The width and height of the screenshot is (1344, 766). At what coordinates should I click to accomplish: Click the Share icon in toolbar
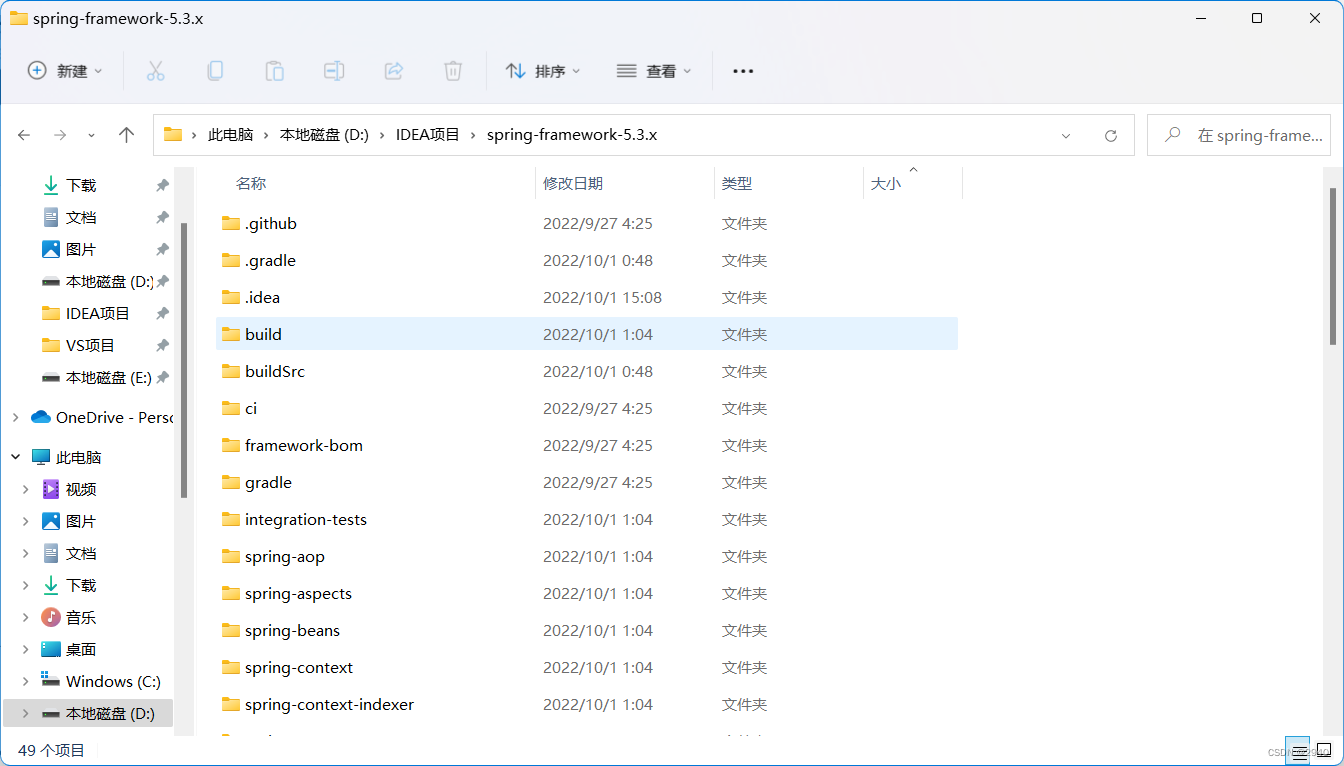(x=394, y=71)
